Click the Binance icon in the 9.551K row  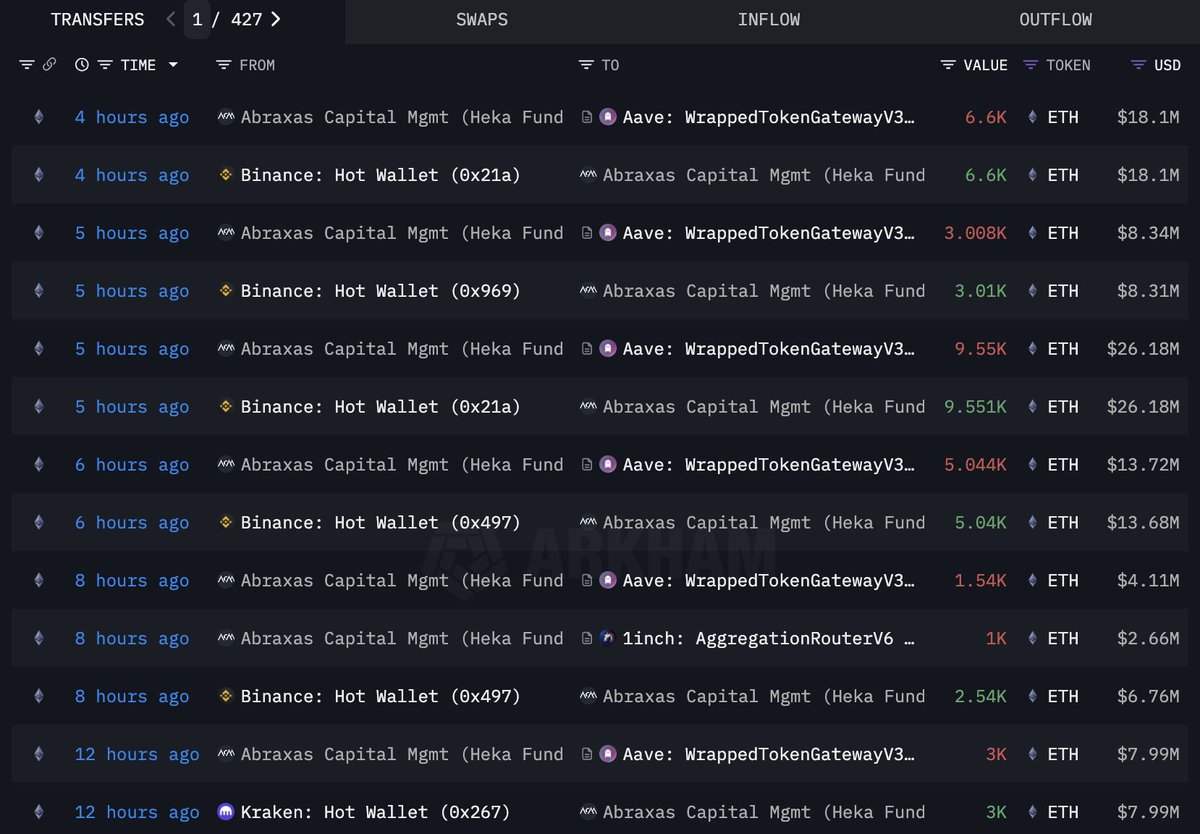pos(226,407)
